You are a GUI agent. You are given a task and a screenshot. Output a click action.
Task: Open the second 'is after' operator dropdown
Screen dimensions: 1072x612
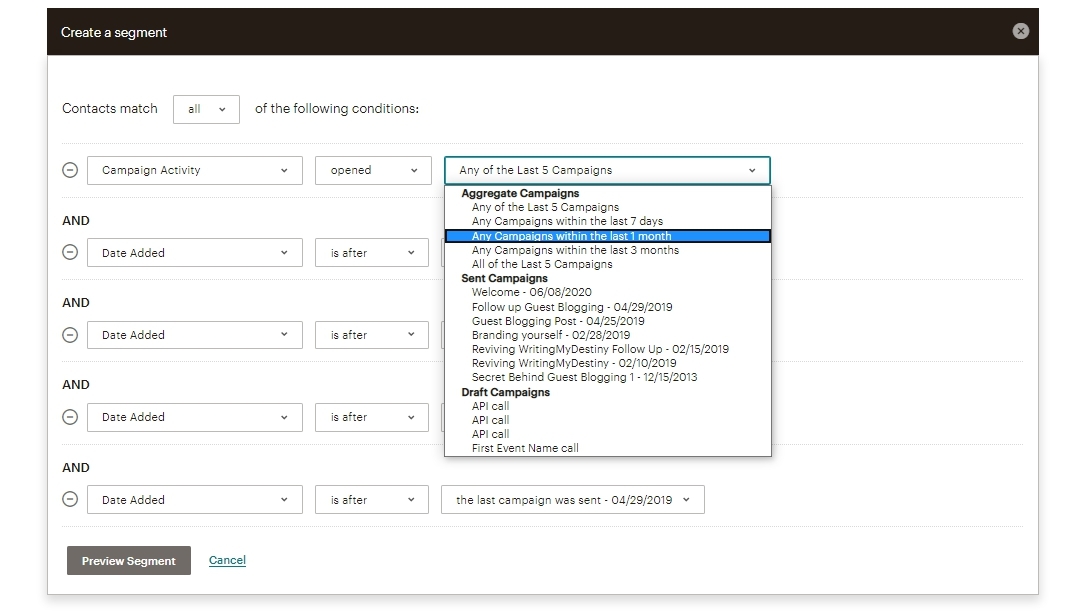(x=372, y=335)
